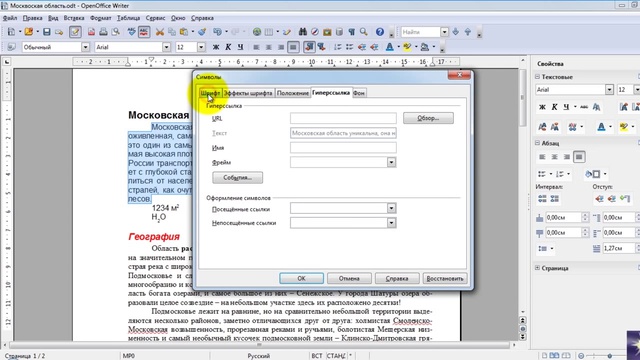Switch to the Положение tab
This screenshot has height=360, width=640.
293,93
